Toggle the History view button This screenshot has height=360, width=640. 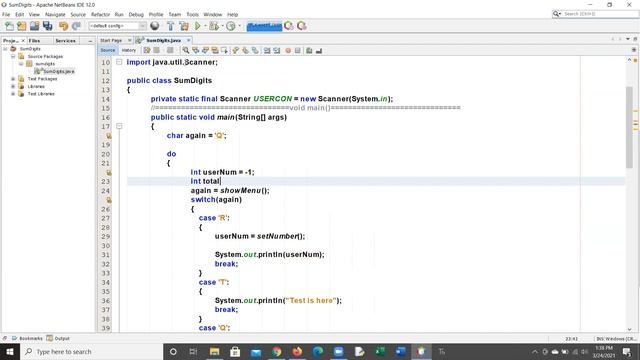(x=129, y=50)
